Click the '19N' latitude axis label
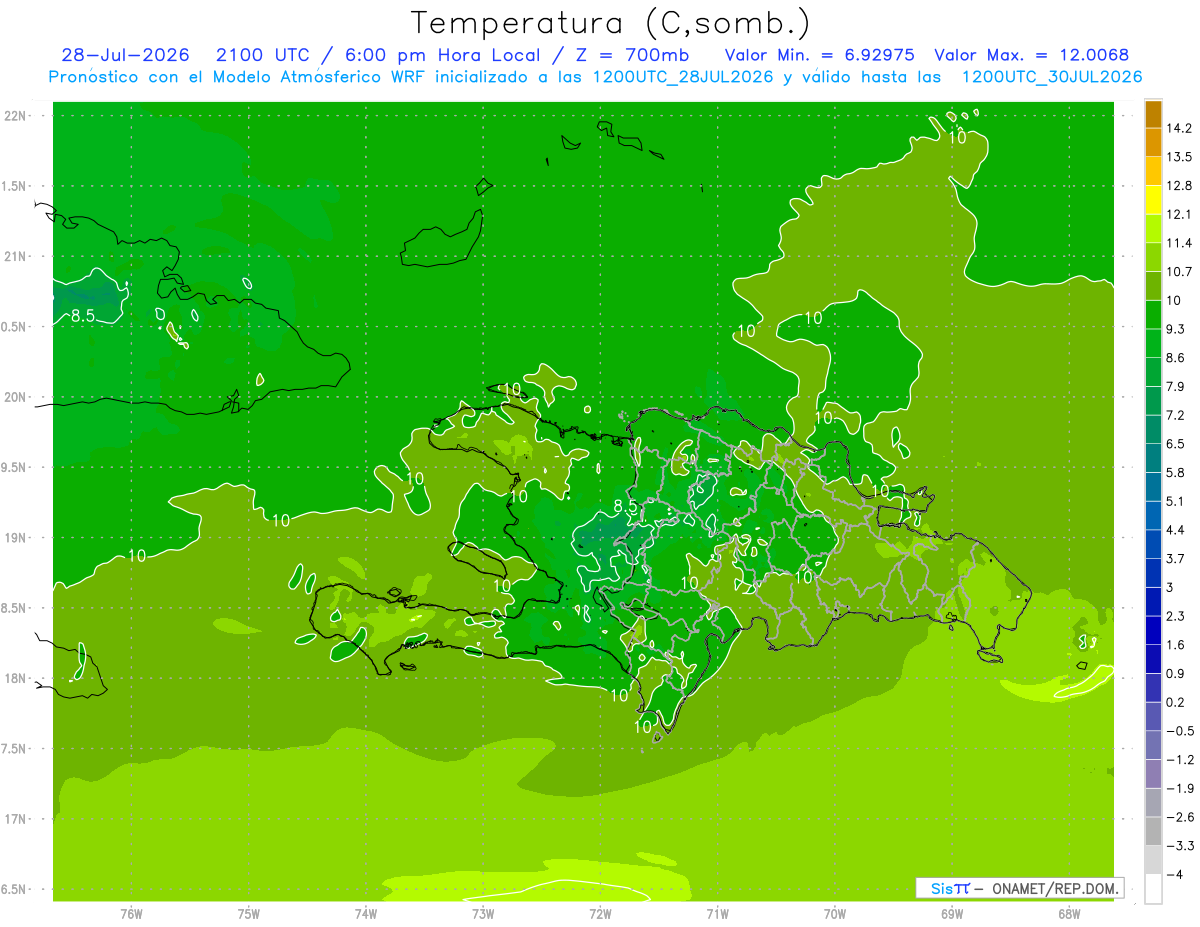Viewport: 1200px width, 927px height. pos(16,538)
